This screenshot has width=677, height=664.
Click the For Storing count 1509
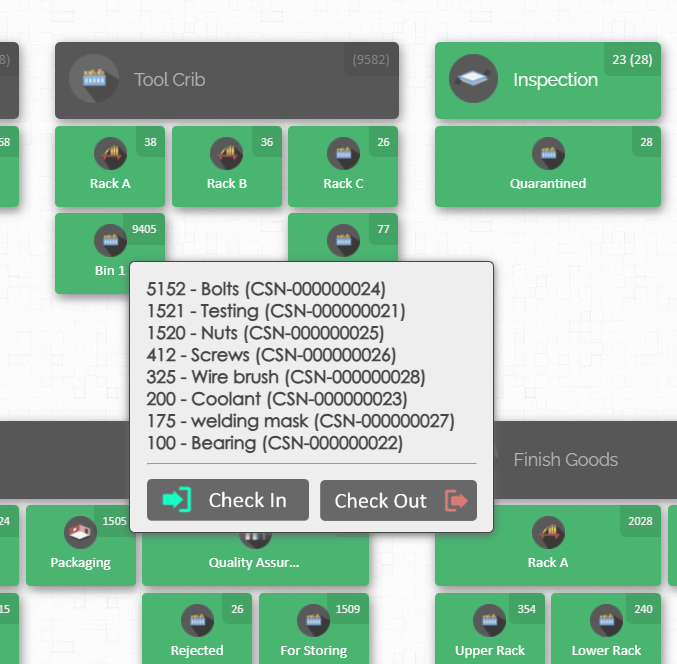pyautogui.click(x=348, y=609)
